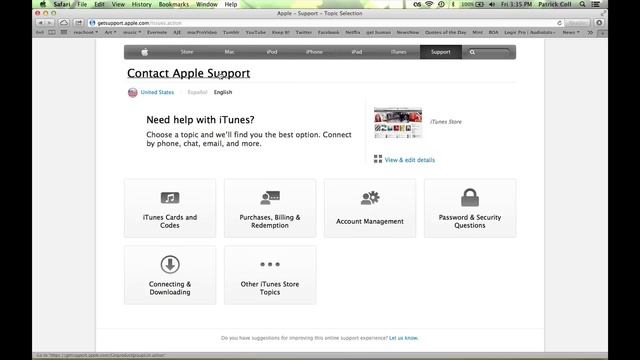This screenshot has height=360, width=640.
Task: Select Connecting & Downloading topic
Action: click(170, 275)
